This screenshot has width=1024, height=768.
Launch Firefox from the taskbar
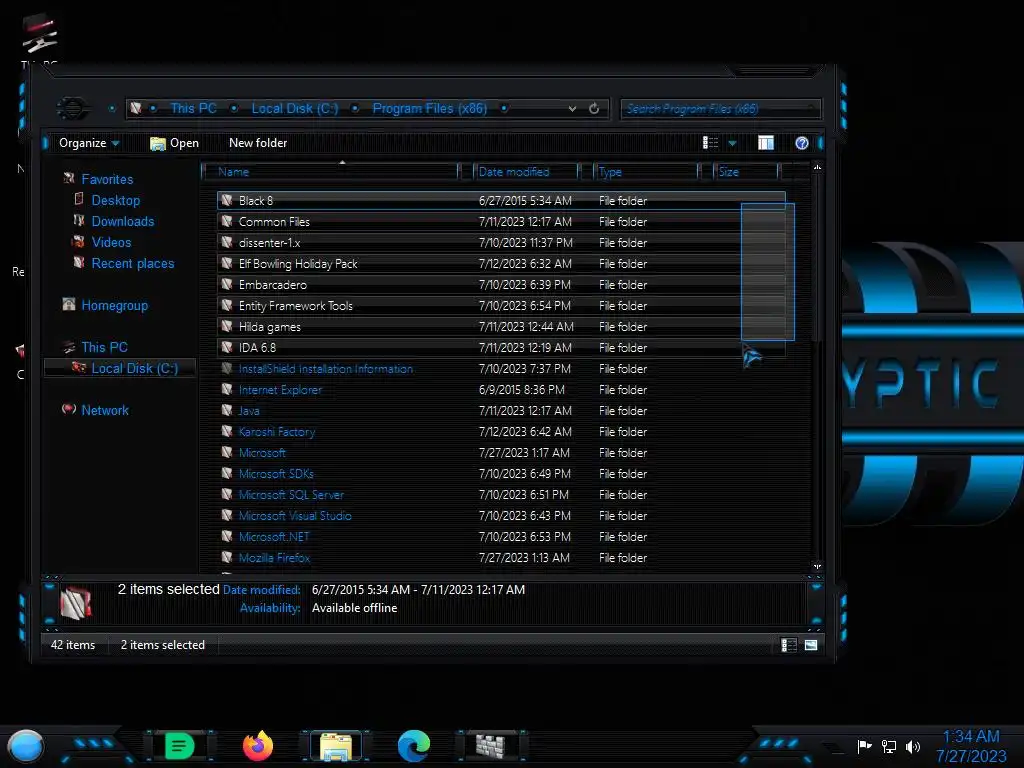click(x=258, y=746)
